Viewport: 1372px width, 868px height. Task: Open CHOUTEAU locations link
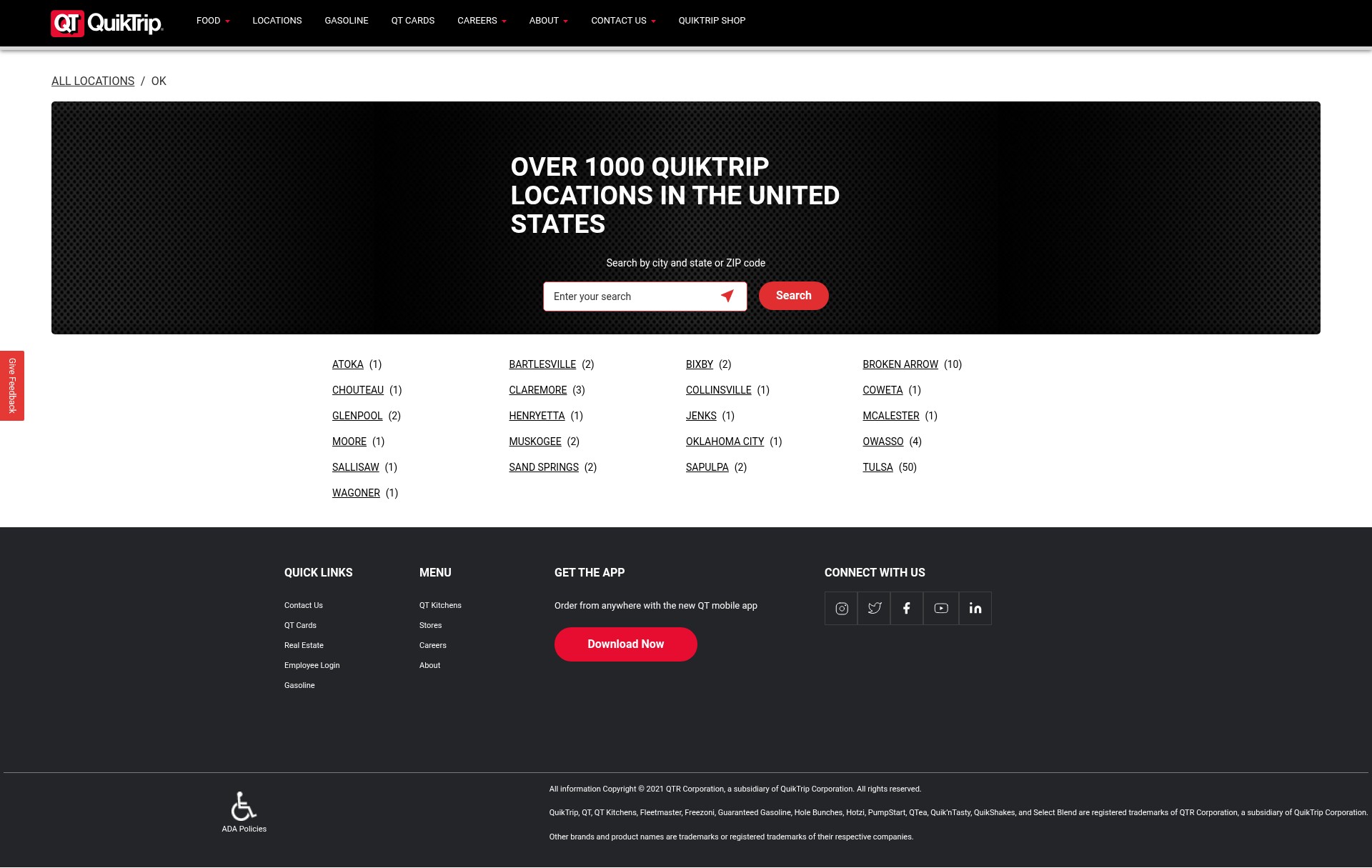pos(358,390)
